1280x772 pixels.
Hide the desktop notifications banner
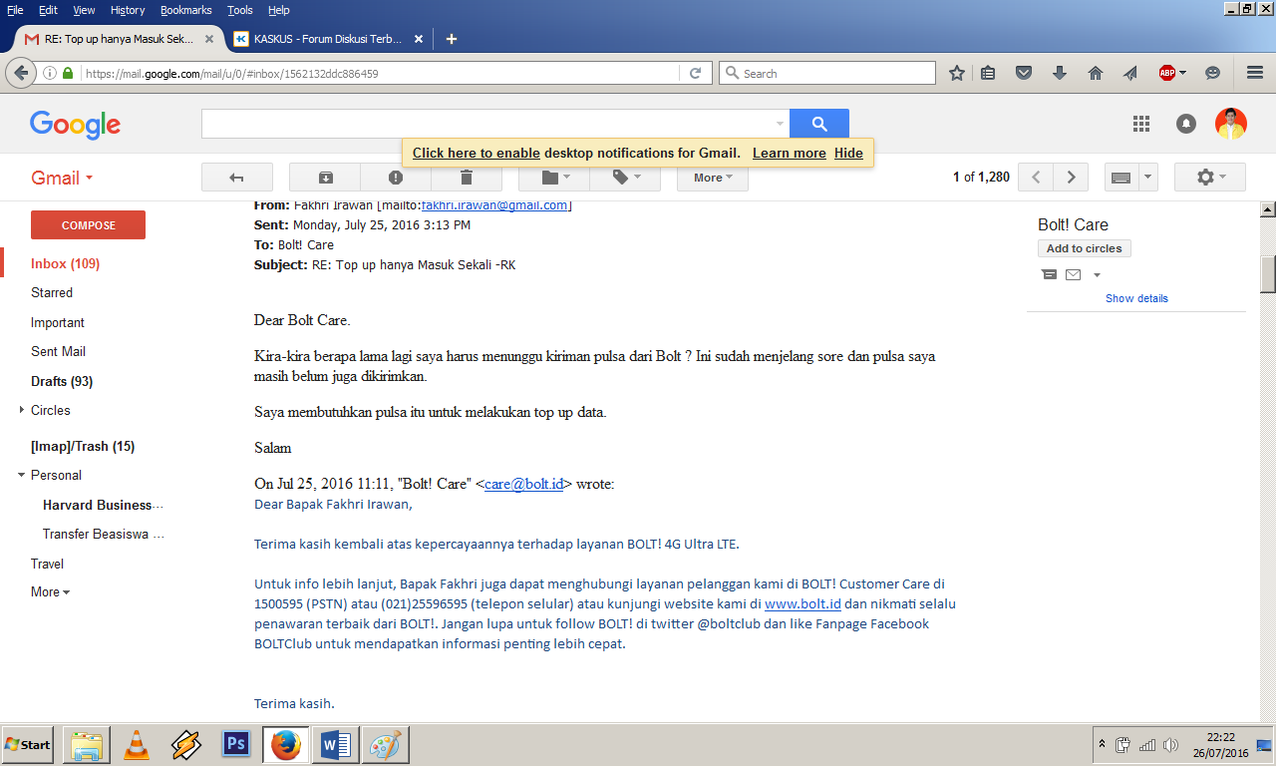pos(848,153)
